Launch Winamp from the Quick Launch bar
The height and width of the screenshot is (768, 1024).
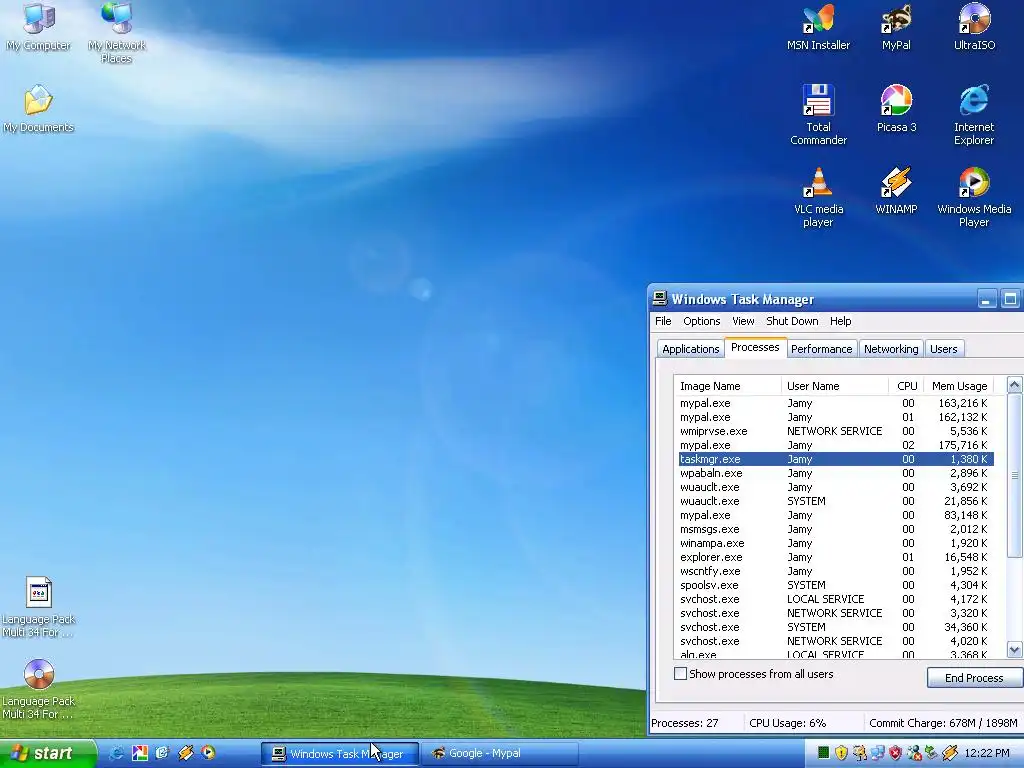pyautogui.click(x=185, y=753)
